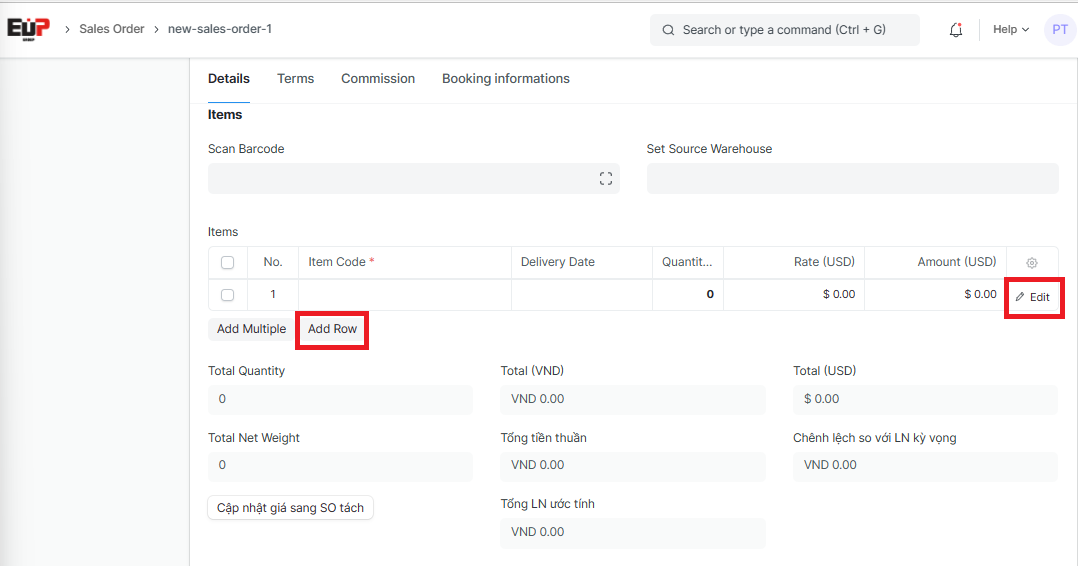Click the Add Row button
Screen dimensions: 1078x566
pos(332,329)
